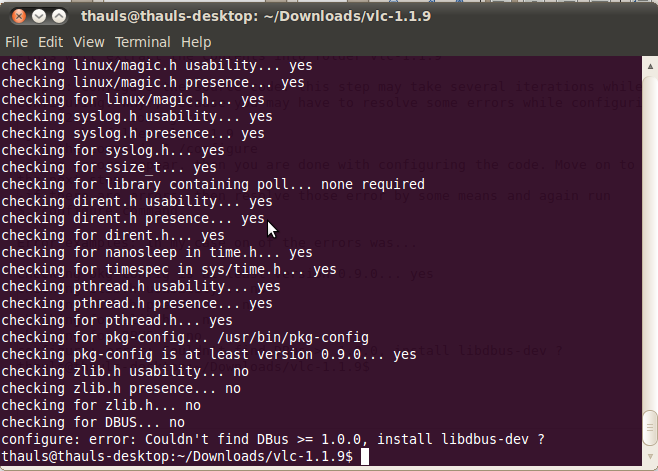Click the line 'checking linux/magic.h usability... yes'

point(157,65)
